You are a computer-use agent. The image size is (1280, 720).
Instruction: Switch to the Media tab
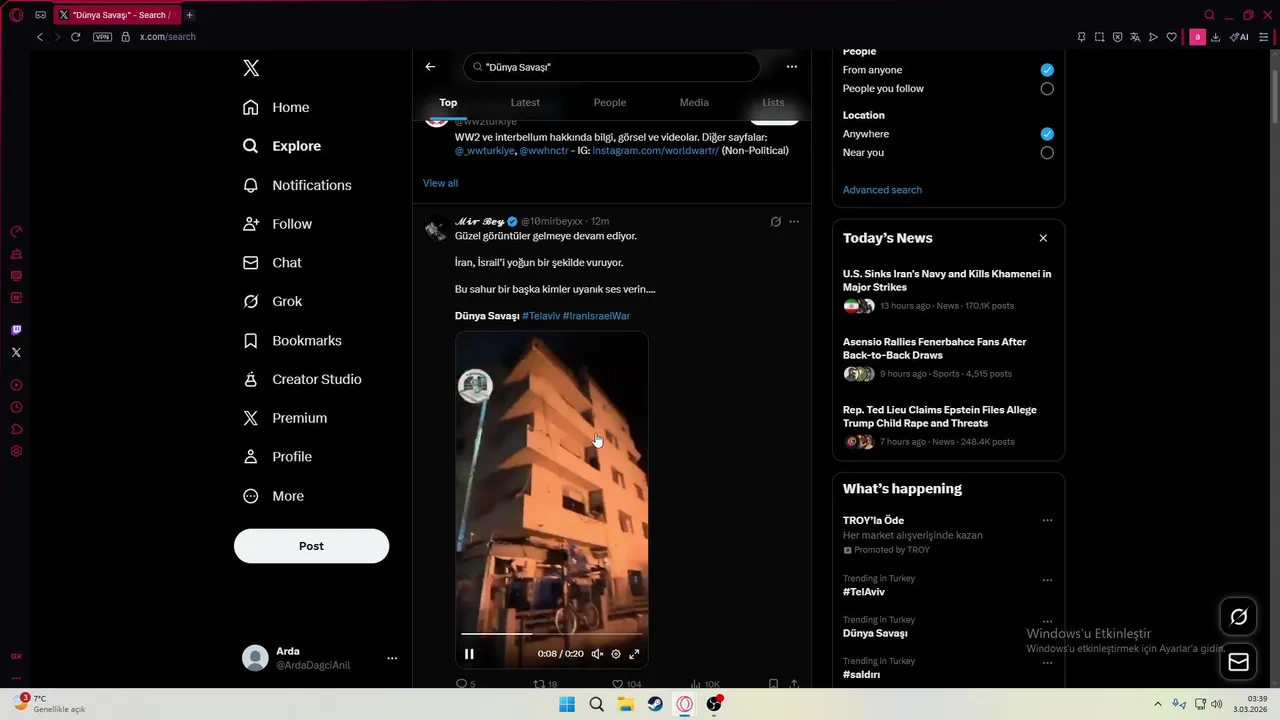click(694, 102)
